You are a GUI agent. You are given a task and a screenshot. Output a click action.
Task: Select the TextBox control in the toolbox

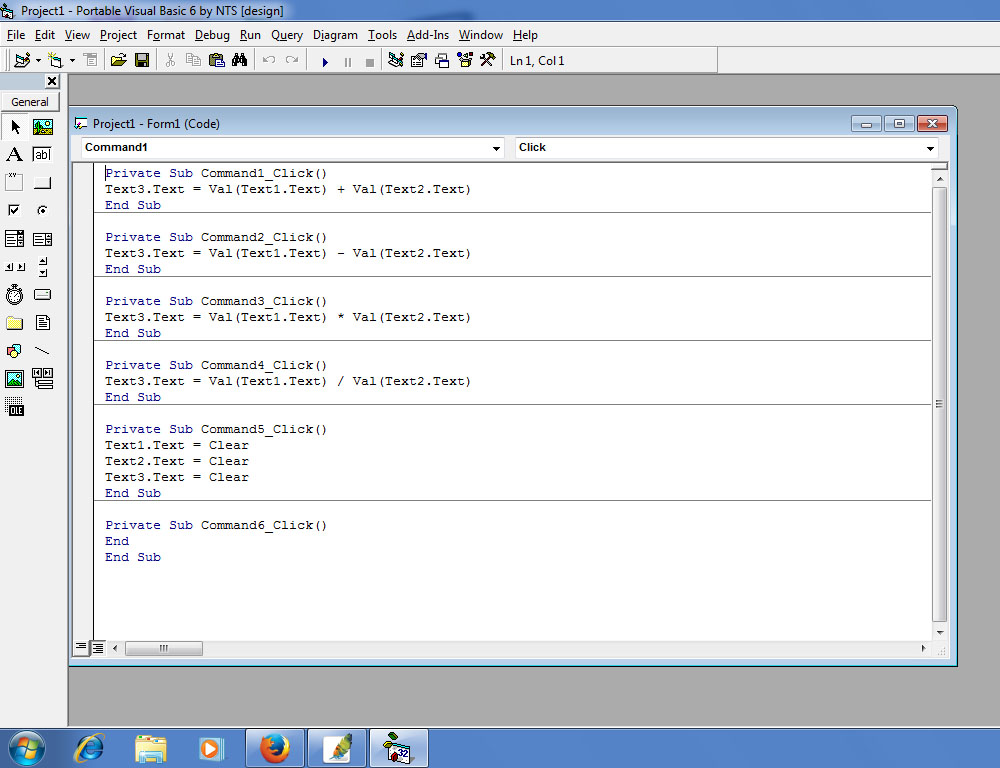pos(42,154)
